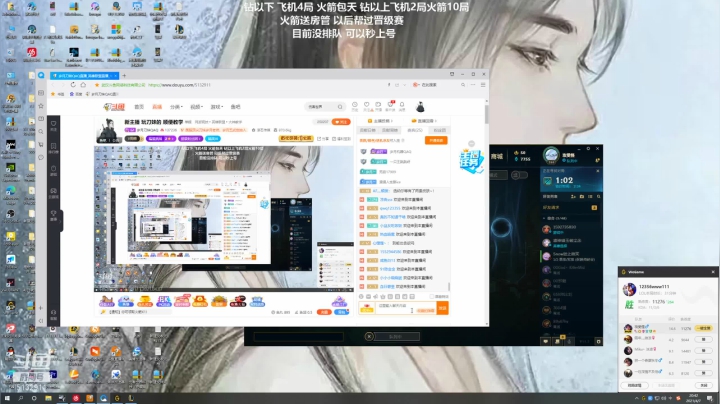The width and height of the screenshot is (720, 404).
Task: Open 直播 in Douyu navigation
Action: (157, 107)
